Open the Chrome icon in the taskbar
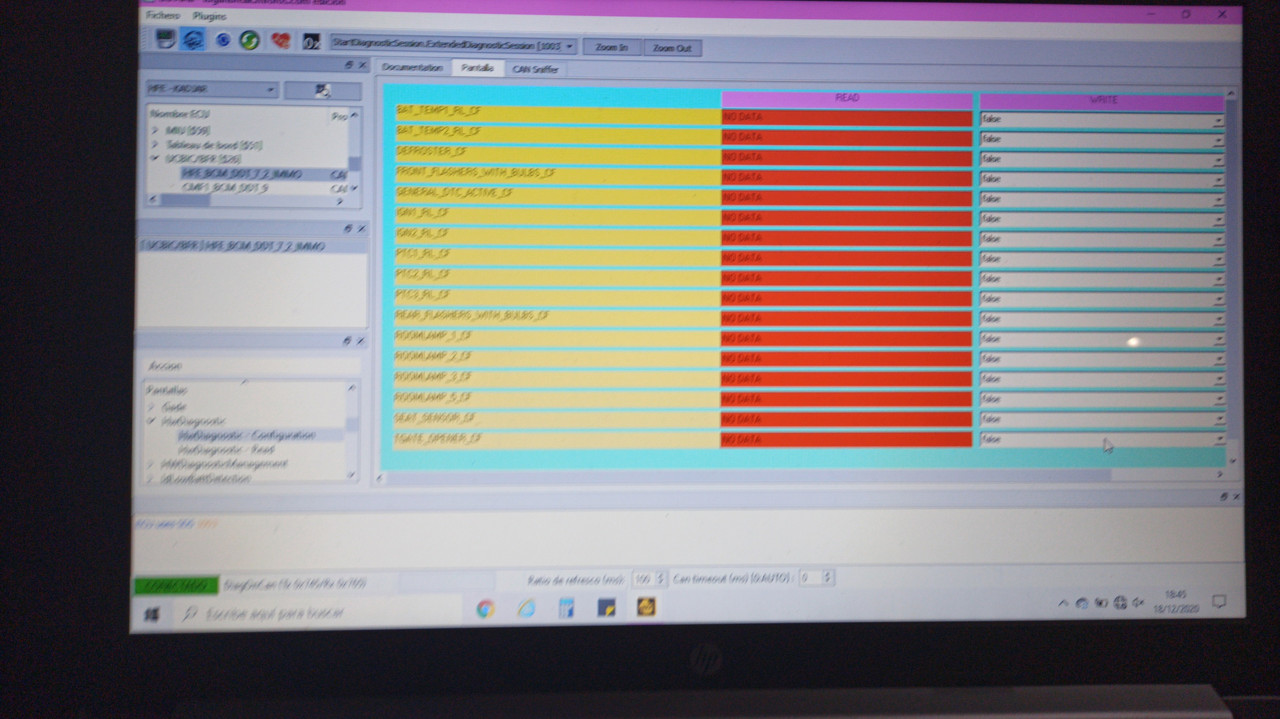1280x719 pixels. [485, 608]
